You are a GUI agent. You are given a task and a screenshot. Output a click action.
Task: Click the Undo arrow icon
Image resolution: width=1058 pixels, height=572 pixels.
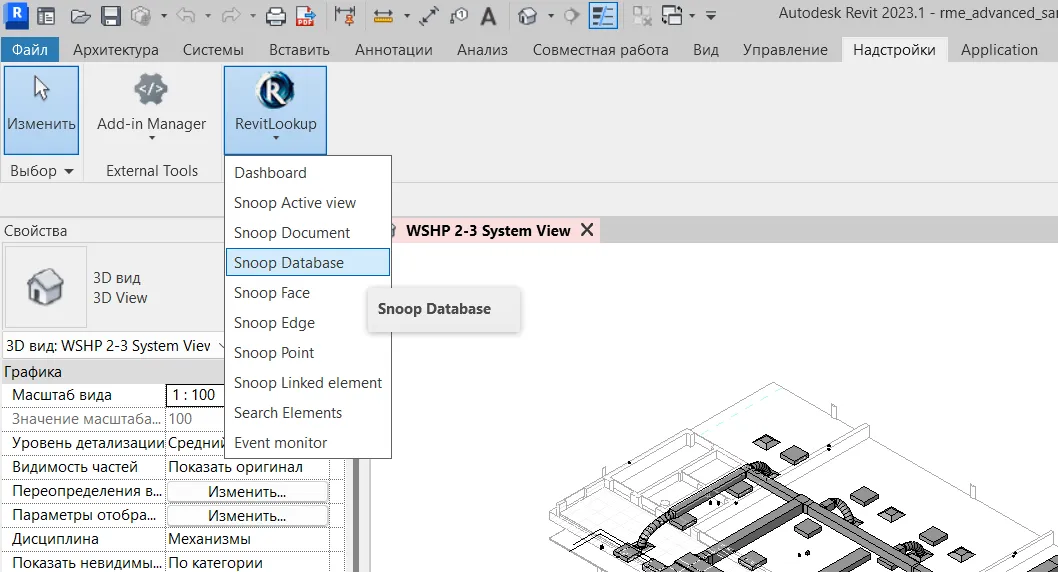pos(185,16)
